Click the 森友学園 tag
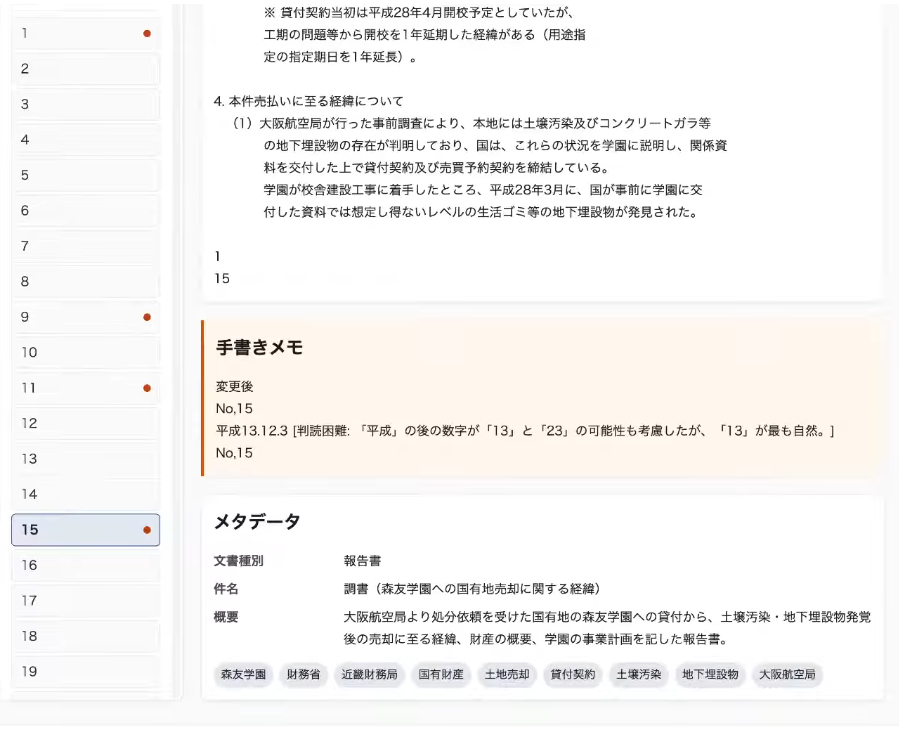The height and width of the screenshot is (729, 899). pos(242,675)
